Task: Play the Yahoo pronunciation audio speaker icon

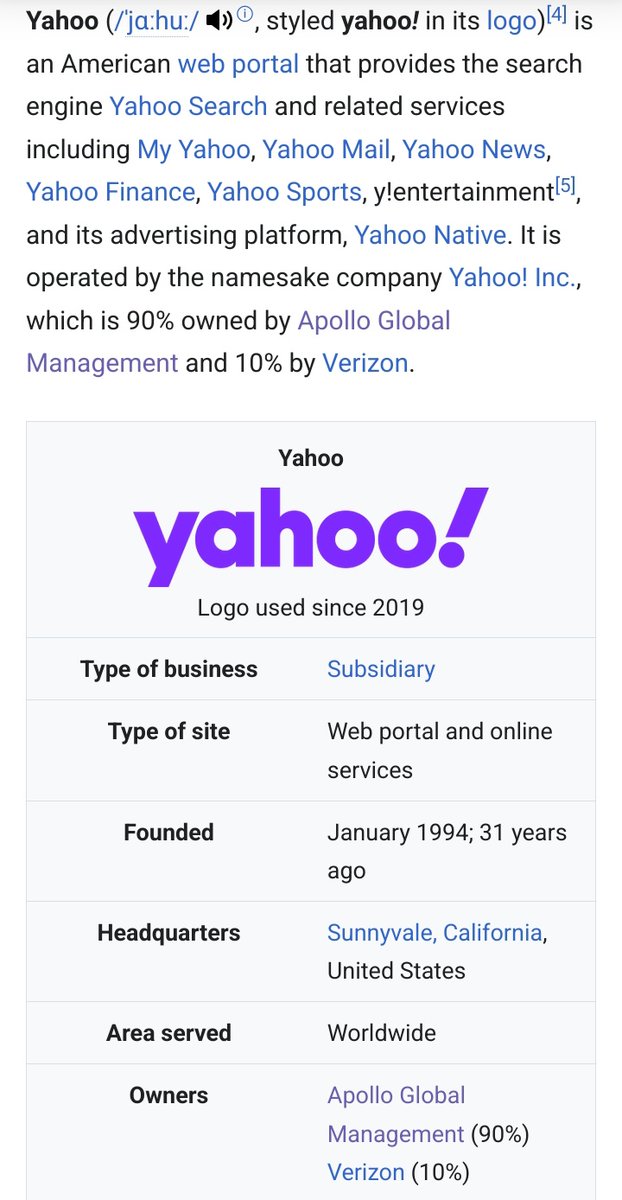Action: pos(219,21)
